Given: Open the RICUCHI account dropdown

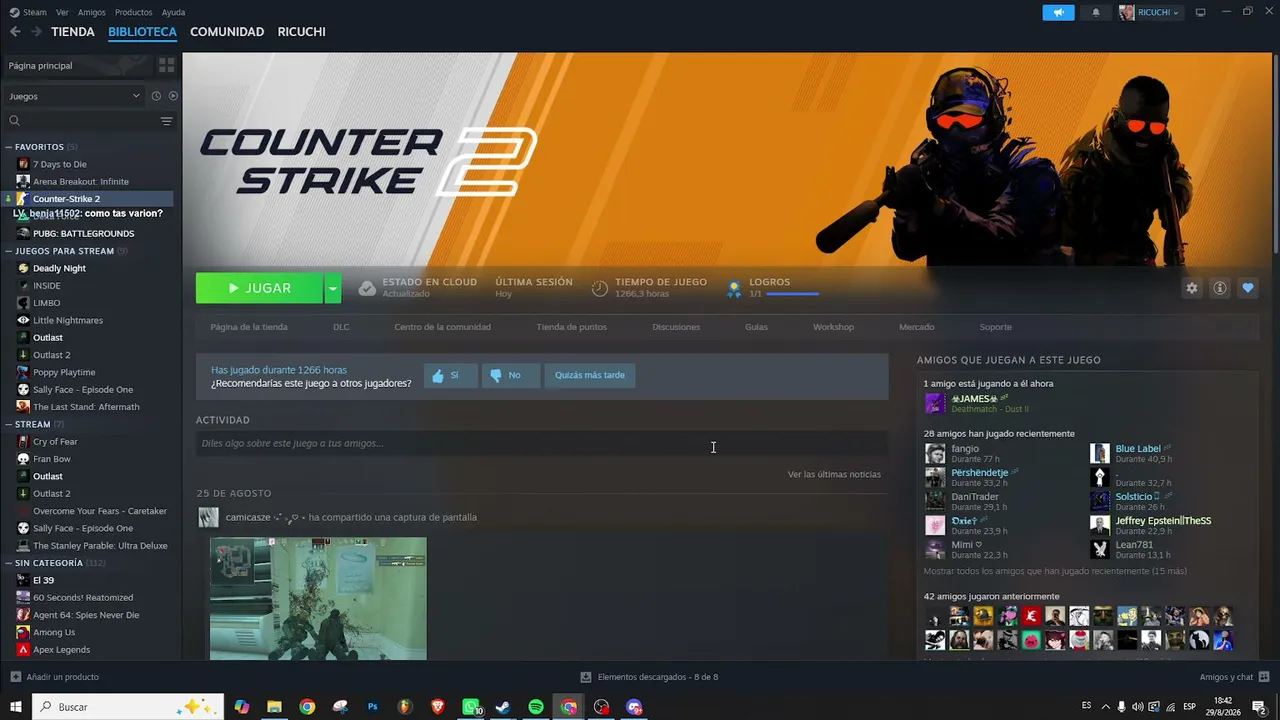Looking at the screenshot, I should (1150, 12).
